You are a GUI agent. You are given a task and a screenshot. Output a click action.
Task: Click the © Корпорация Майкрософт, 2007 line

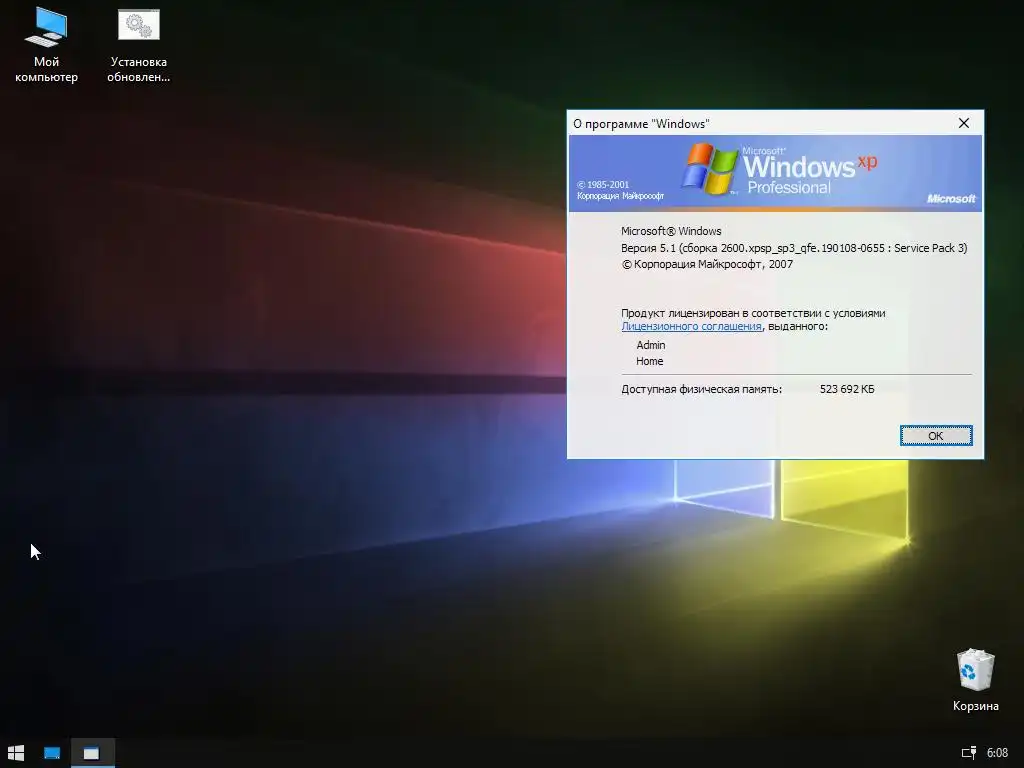point(707,264)
